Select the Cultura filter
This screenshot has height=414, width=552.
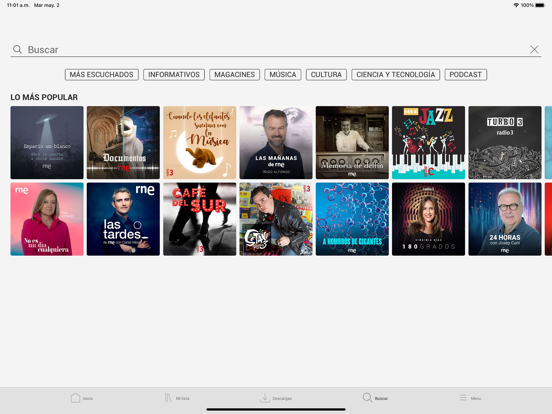[x=326, y=75]
